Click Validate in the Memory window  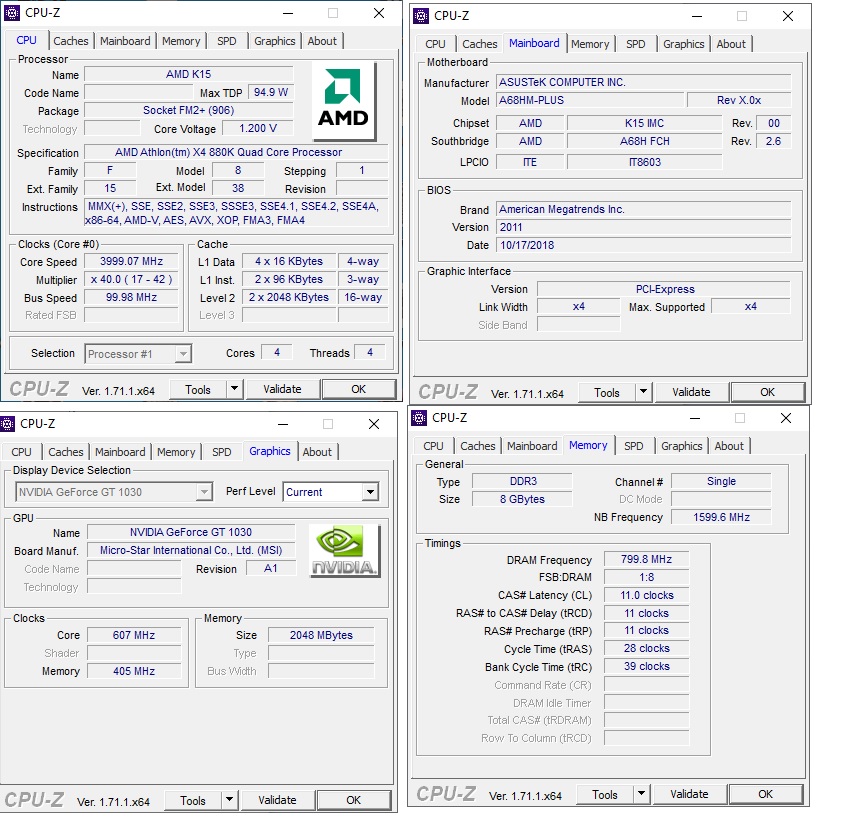[x=689, y=794]
